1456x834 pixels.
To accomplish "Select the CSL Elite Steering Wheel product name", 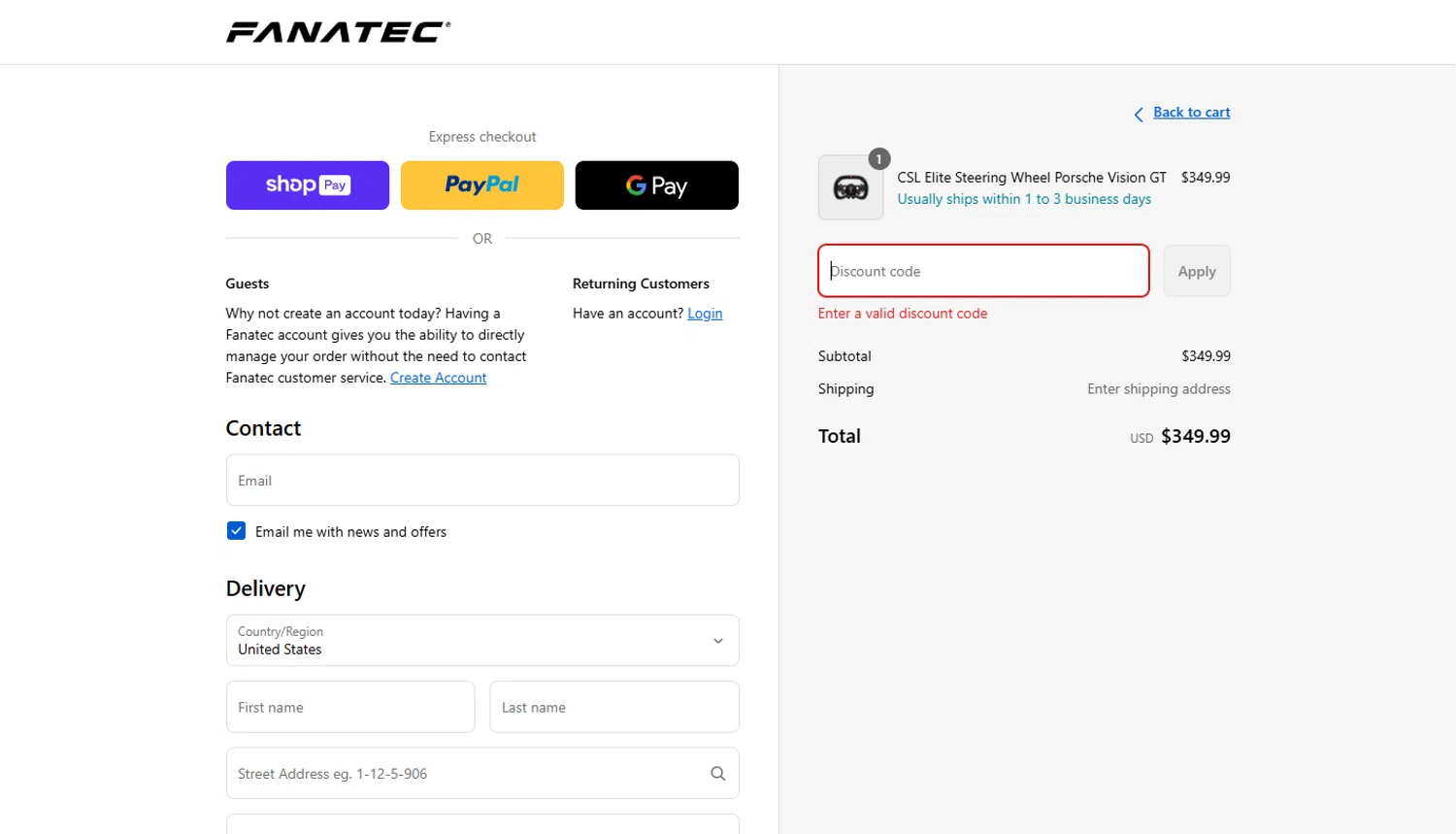I will [x=1032, y=178].
